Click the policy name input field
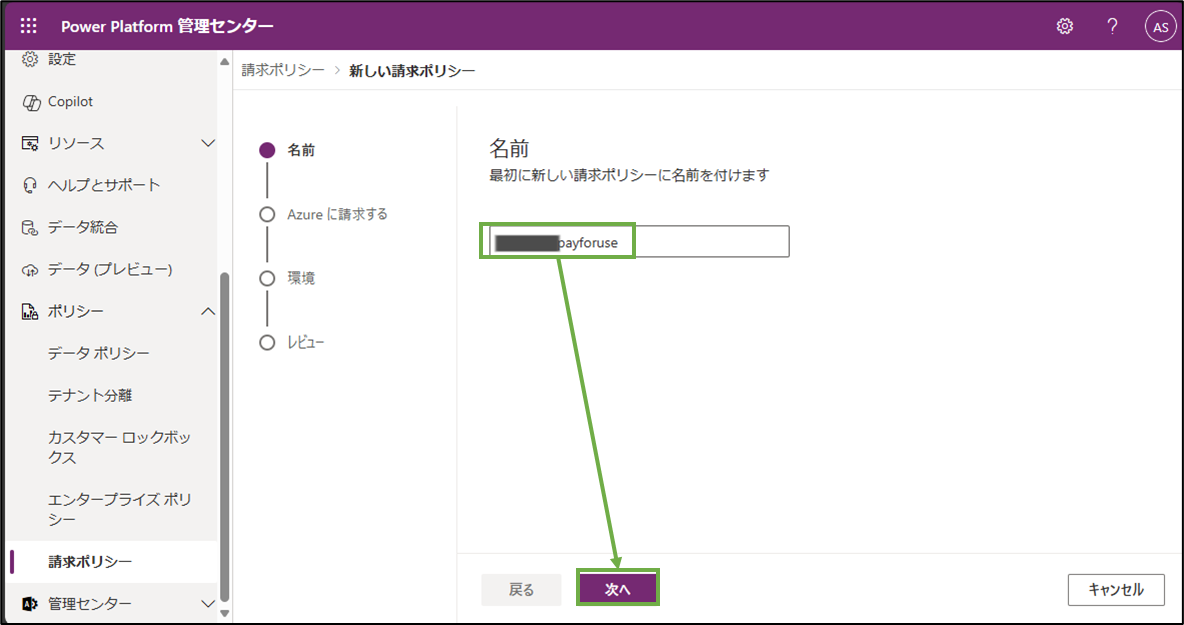Viewport: 1184px width, 625px height. click(639, 242)
